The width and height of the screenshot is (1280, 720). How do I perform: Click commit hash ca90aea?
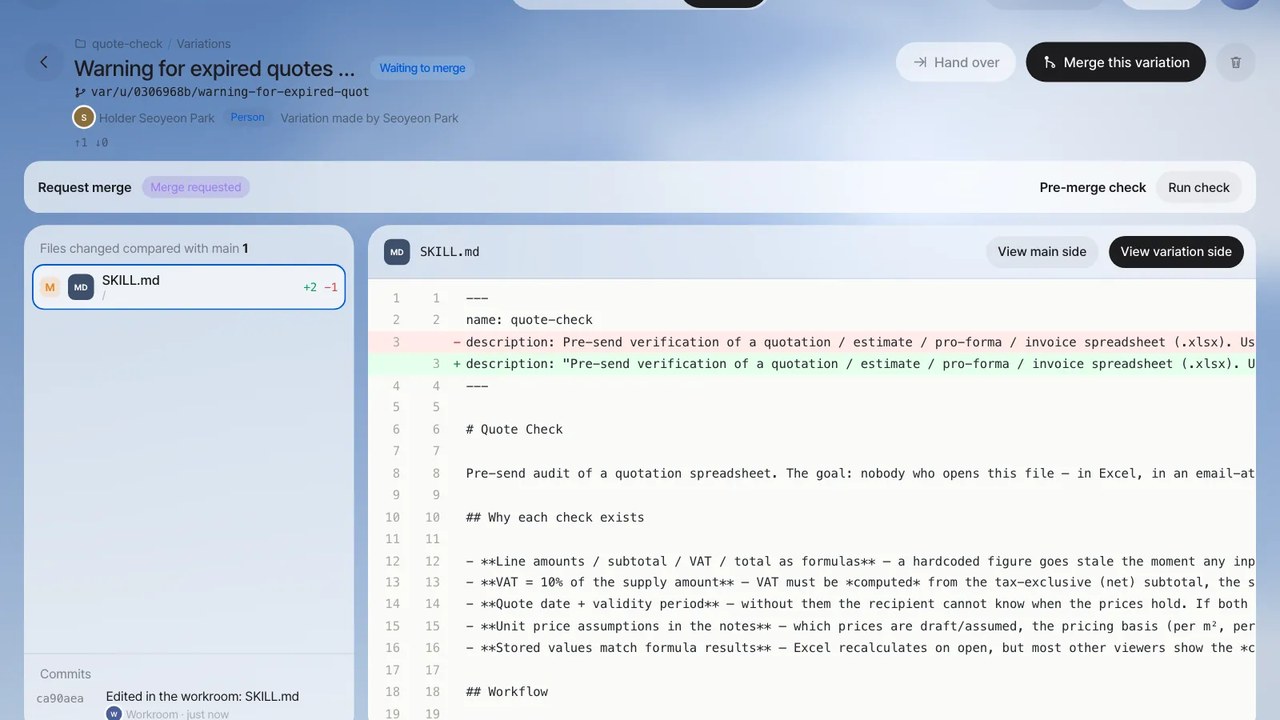pos(60,698)
